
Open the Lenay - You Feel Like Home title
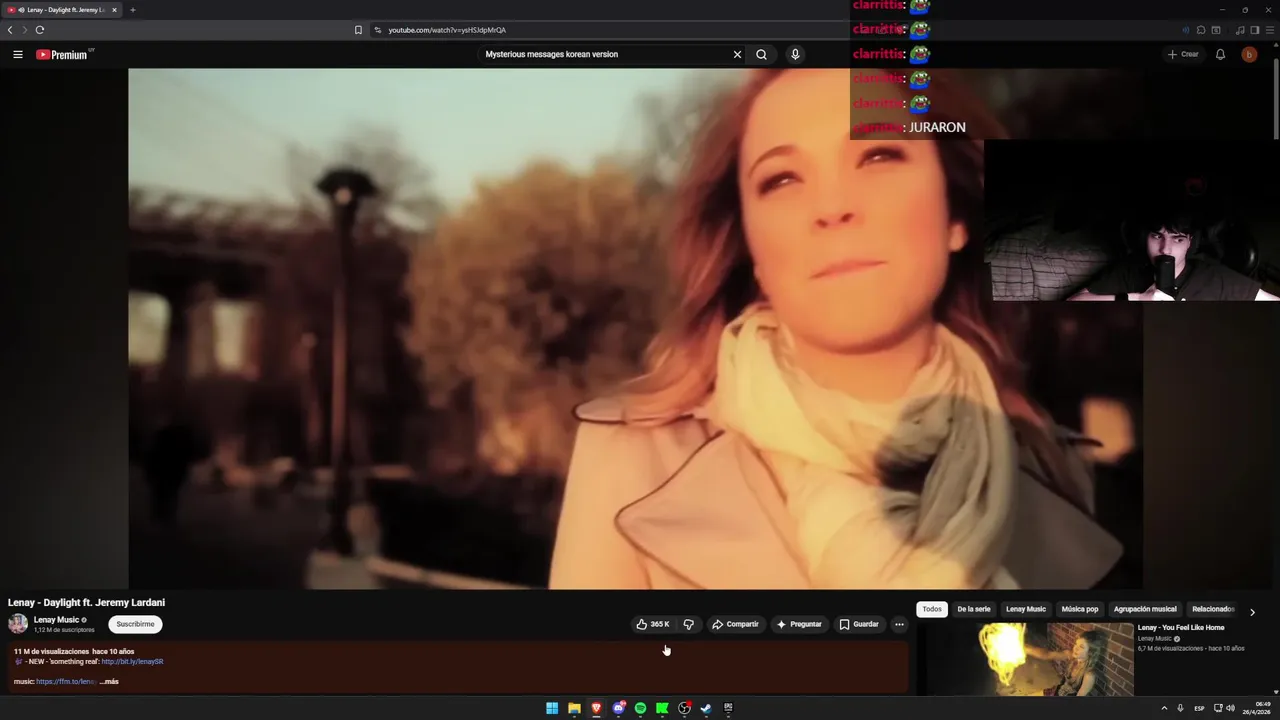click(x=1181, y=628)
